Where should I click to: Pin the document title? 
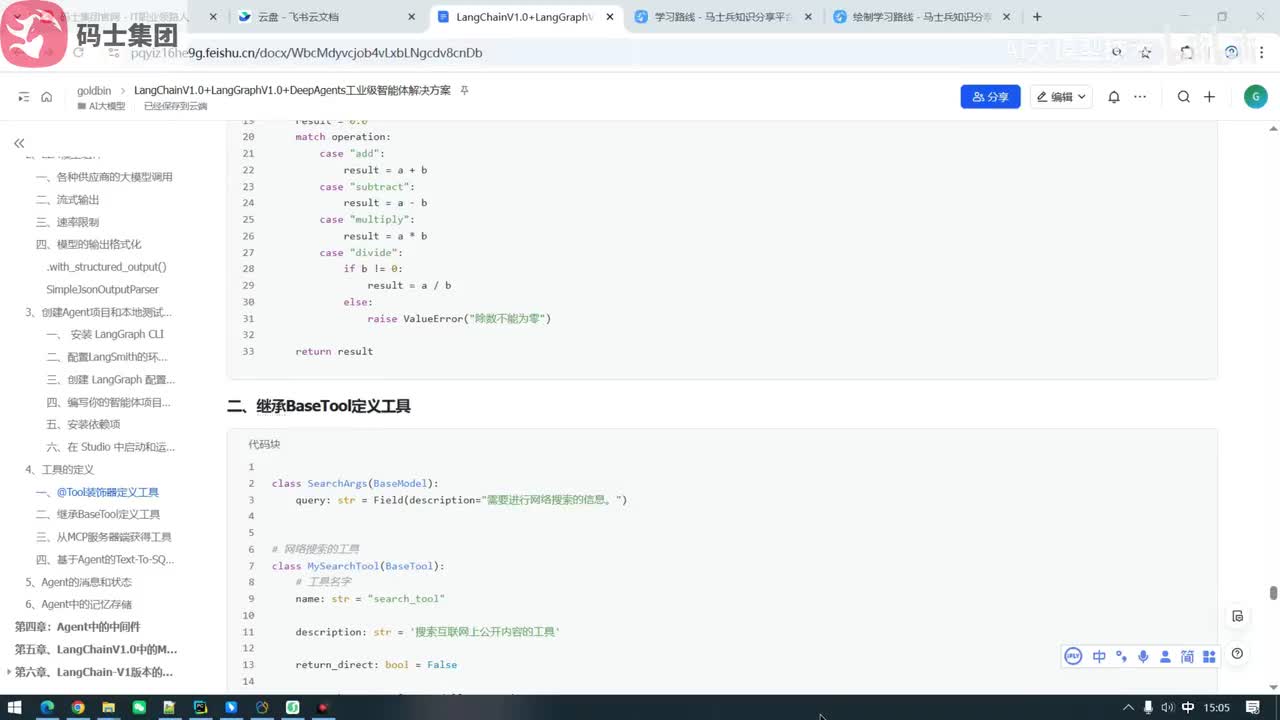(464, 90)
